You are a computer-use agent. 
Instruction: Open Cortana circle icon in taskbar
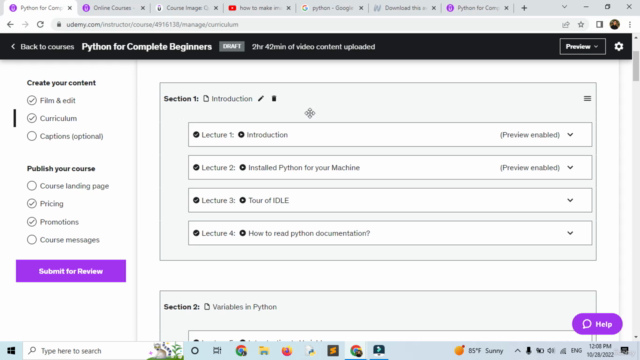coord(195,351)
